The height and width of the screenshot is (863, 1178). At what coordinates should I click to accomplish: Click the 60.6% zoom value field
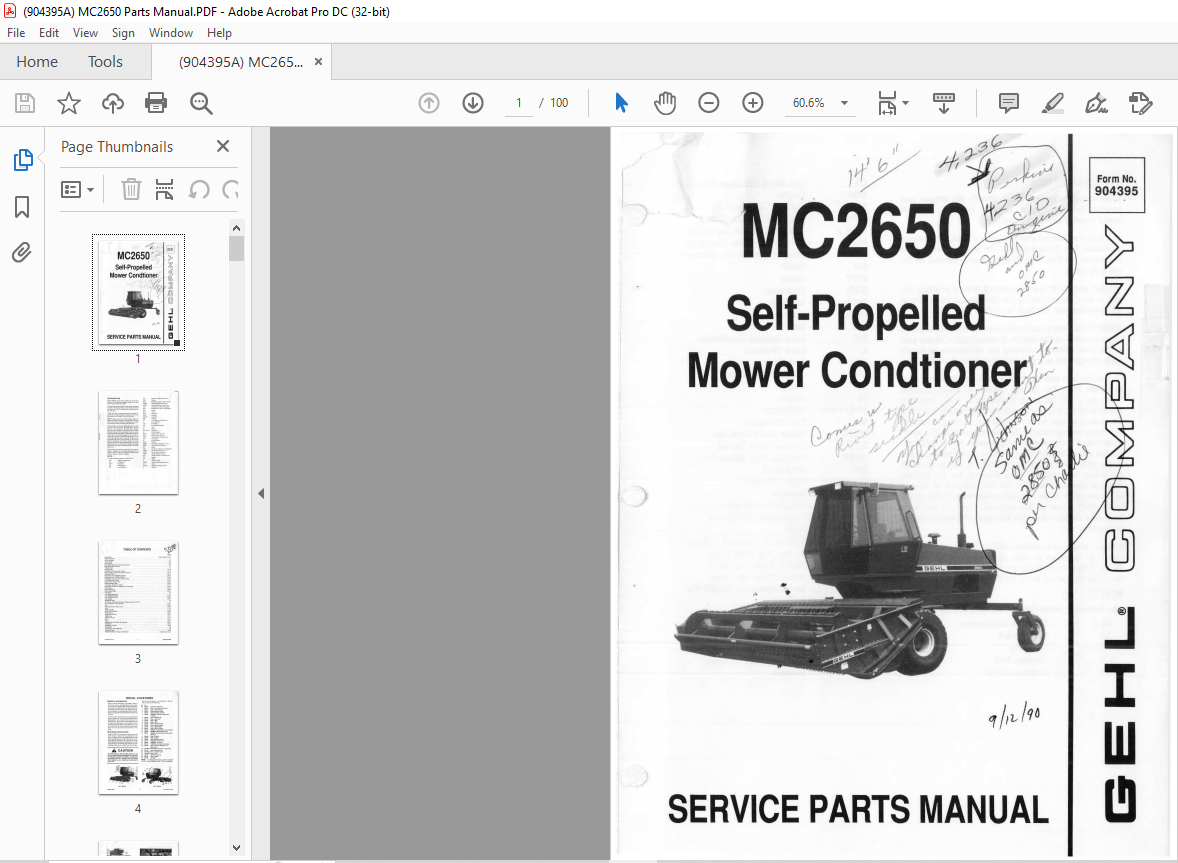(x=809, y=103)
